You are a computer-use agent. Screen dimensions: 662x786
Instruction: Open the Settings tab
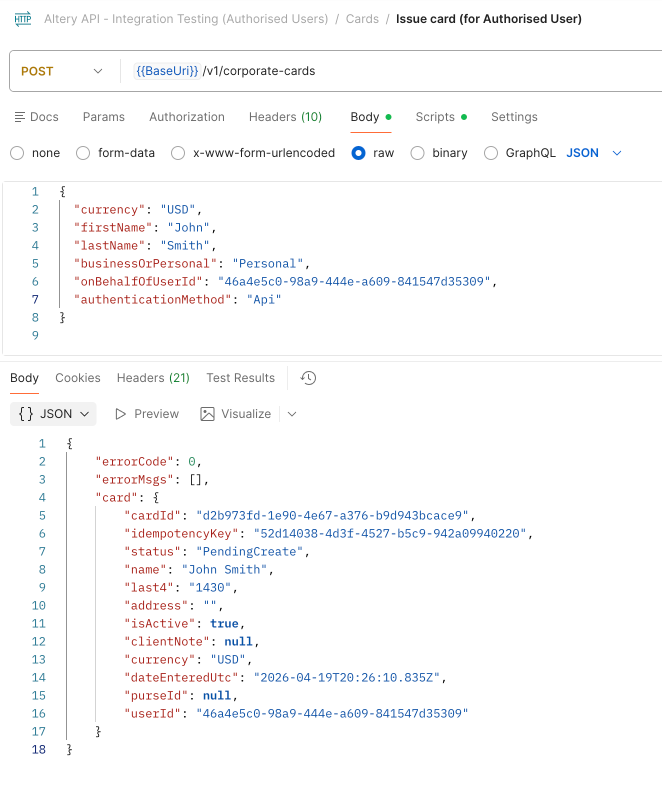coord(514,117)
